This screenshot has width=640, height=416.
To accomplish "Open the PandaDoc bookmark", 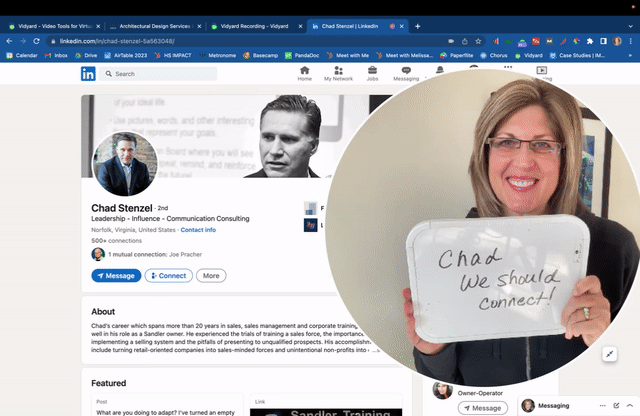I will [302, 56].
